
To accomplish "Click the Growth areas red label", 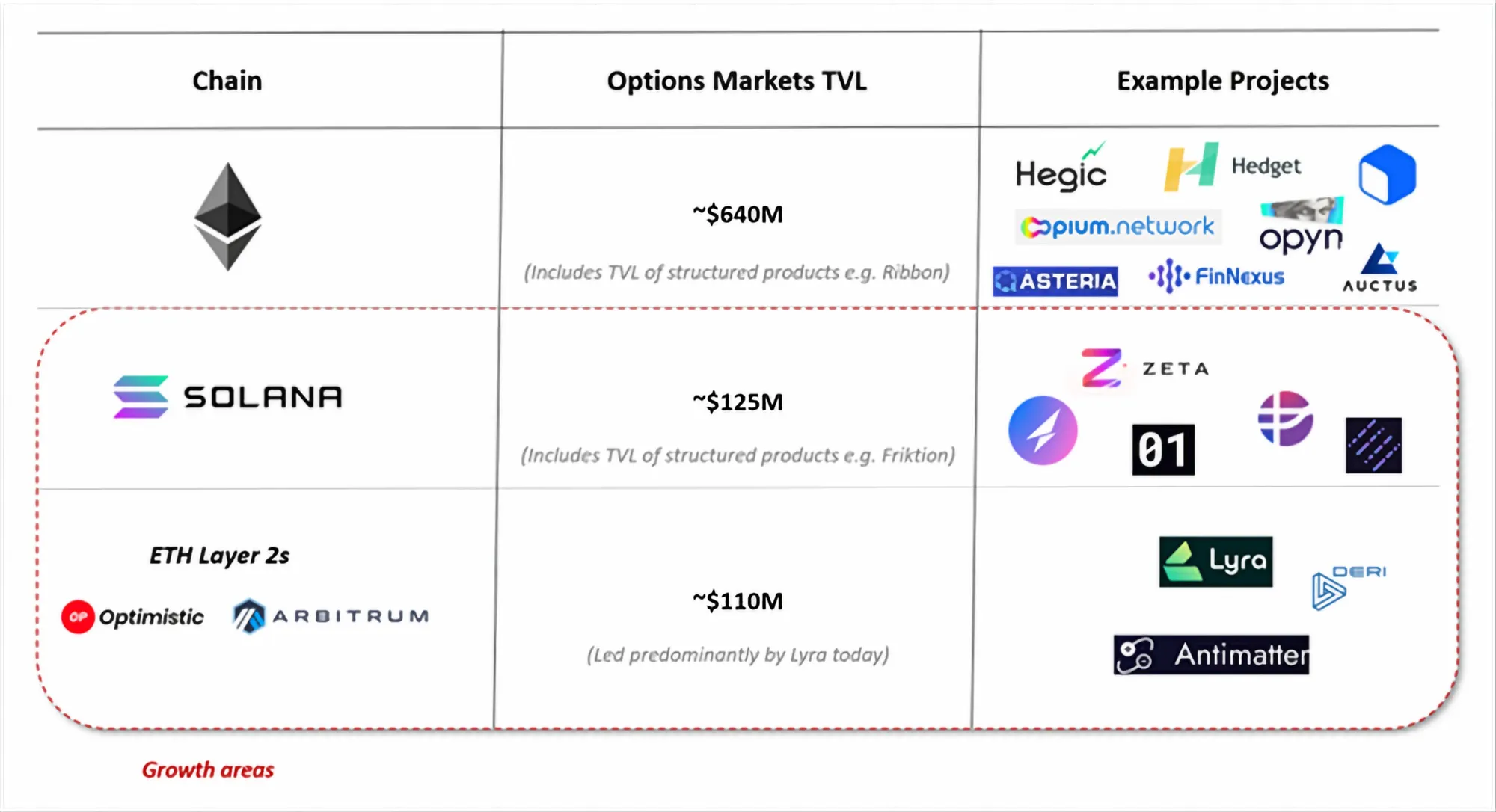I will 208,770.
